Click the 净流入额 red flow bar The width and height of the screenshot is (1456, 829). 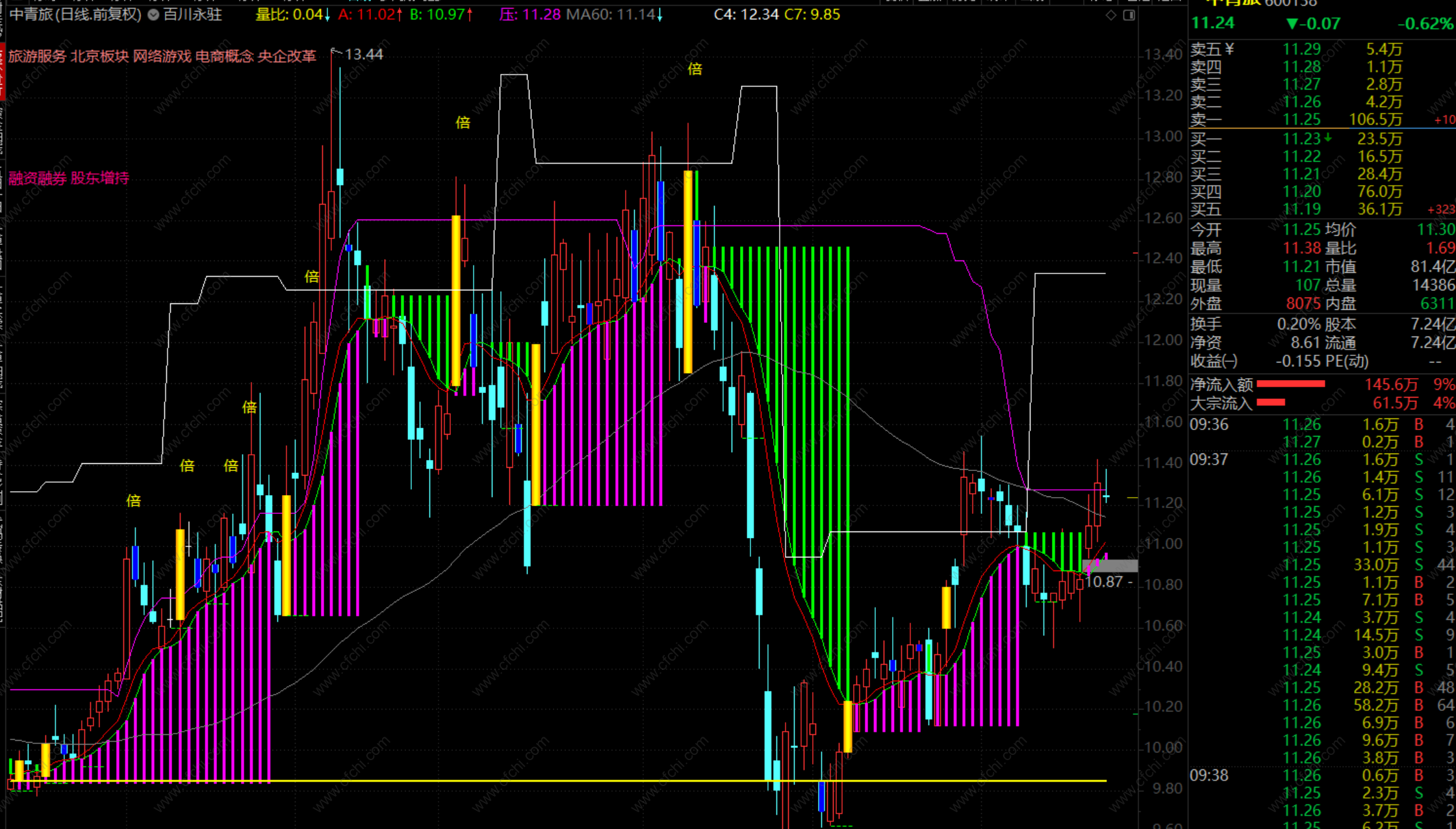(1290, 384)
